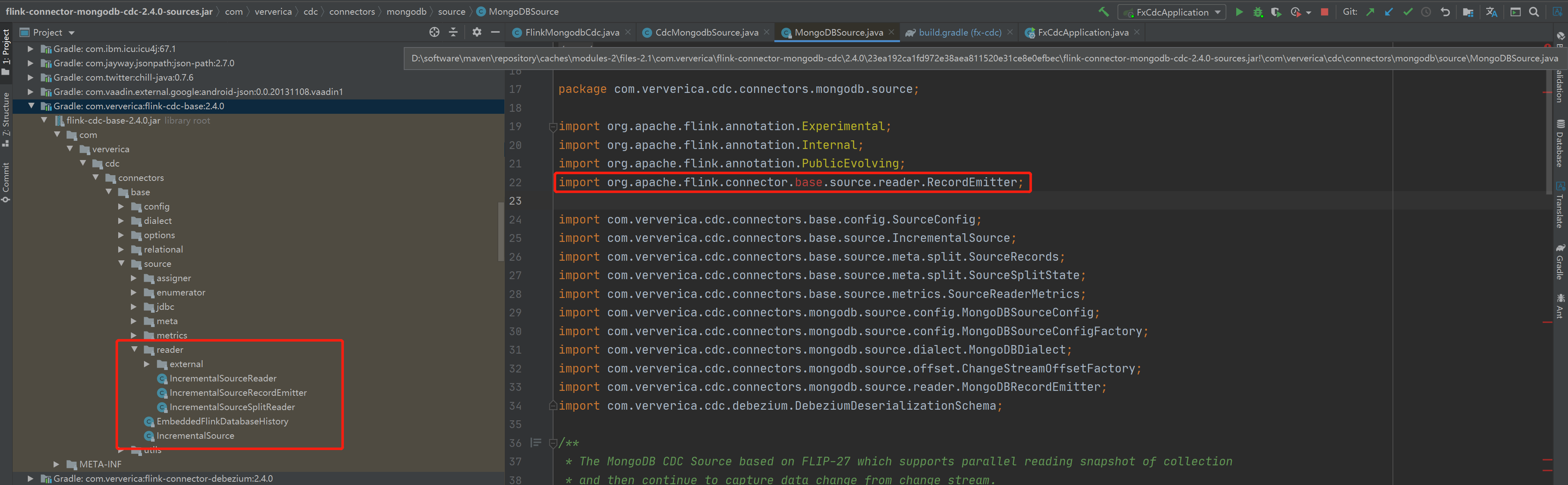Fold the imports block at line 19
Screen dimensions: 1568x485
click(x=553, y=127)
